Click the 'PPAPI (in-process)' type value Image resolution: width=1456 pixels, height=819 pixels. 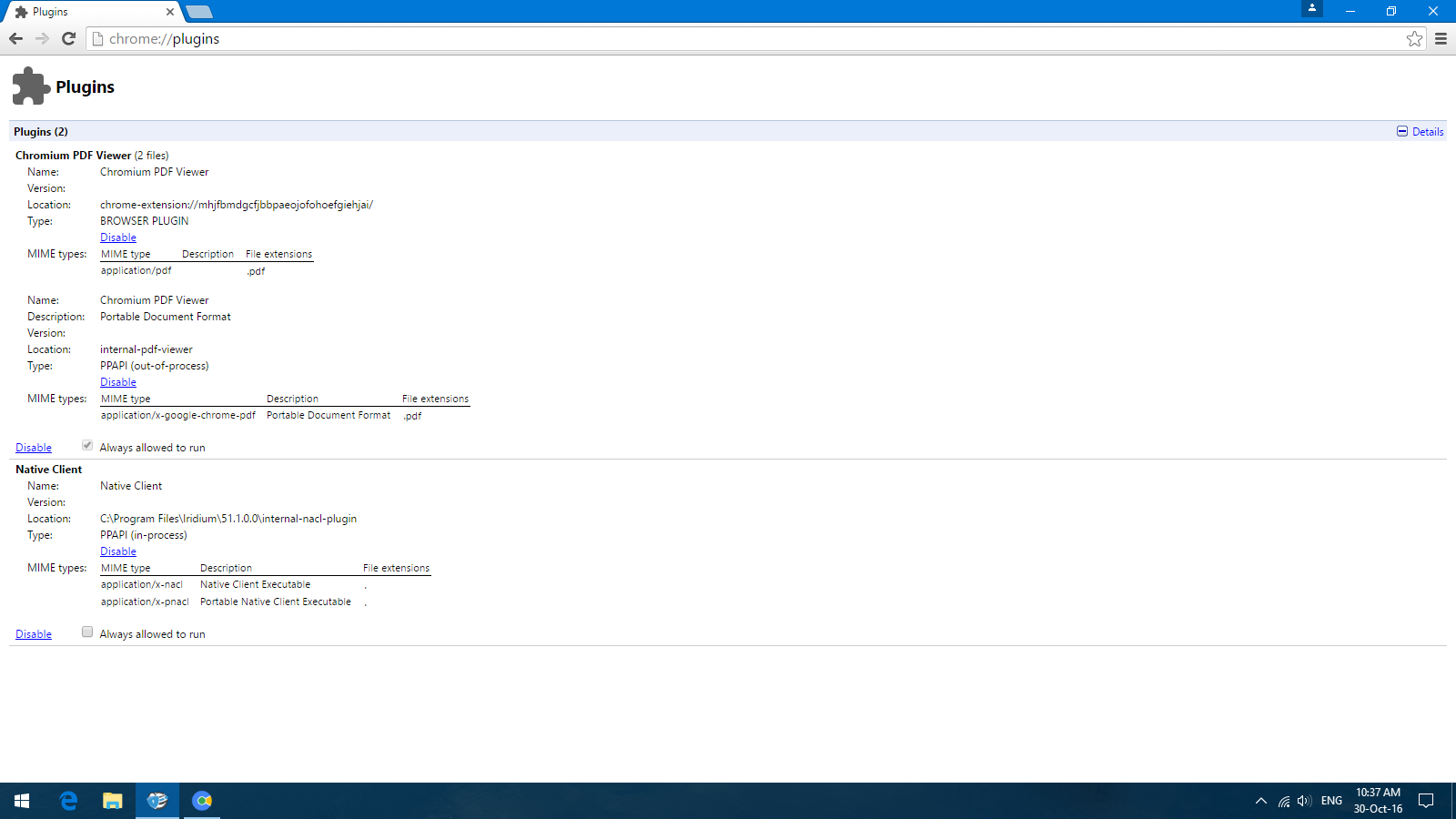[144, 535]
